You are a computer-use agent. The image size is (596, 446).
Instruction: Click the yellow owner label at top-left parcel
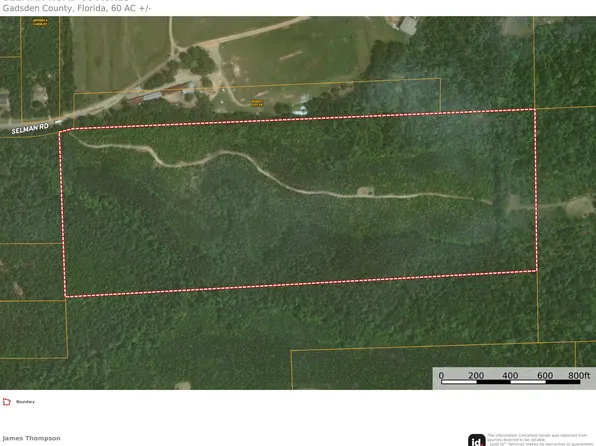(x=40, y=22)
